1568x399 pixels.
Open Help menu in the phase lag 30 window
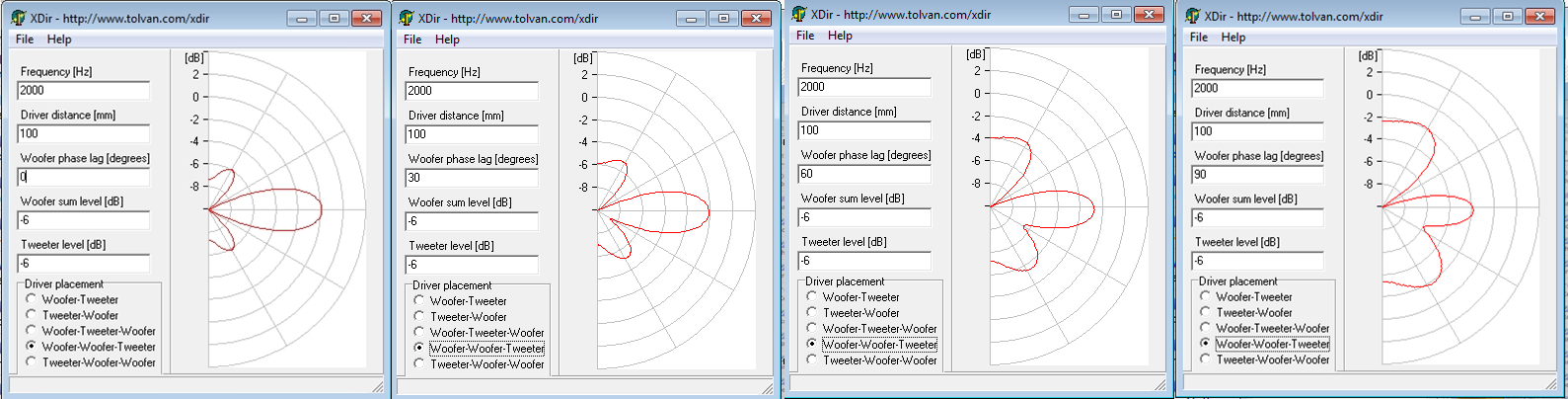click(x=447, y=40)
